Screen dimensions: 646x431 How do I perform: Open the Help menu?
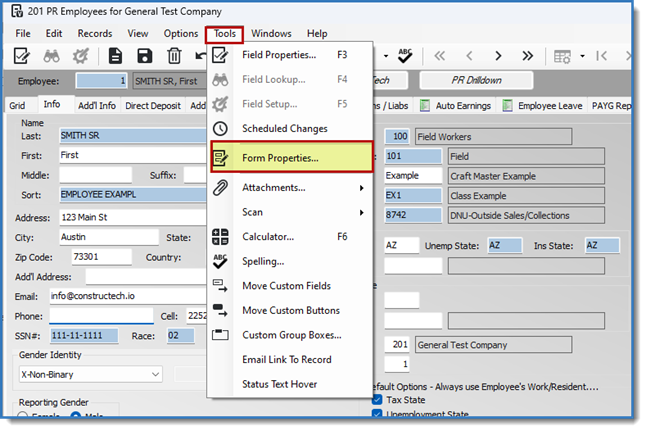tap(317, 33)
